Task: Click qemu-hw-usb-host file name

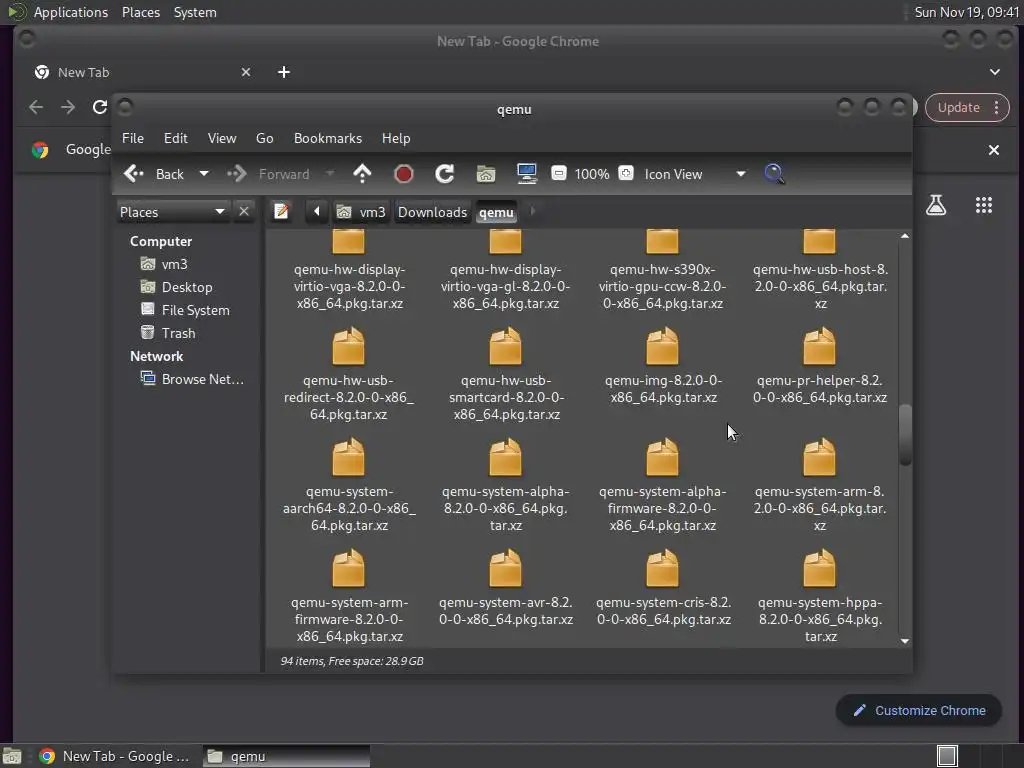Action: pos(820,287)
